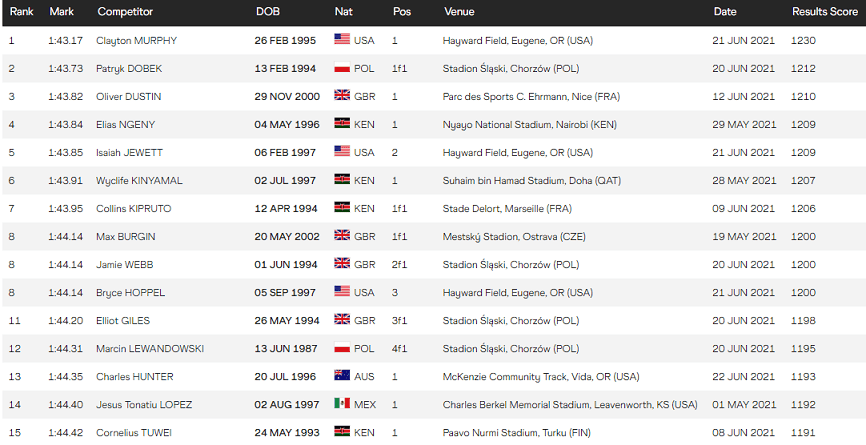Image resolution: width=866 pixels, height=445 pixels.
Task: Open Elliot GILES competitor link
Action: click(124, 320)
